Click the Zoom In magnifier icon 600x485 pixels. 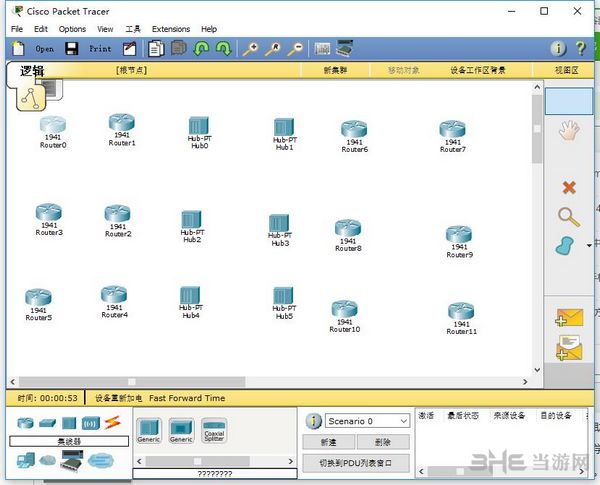(x=251, y=49)
